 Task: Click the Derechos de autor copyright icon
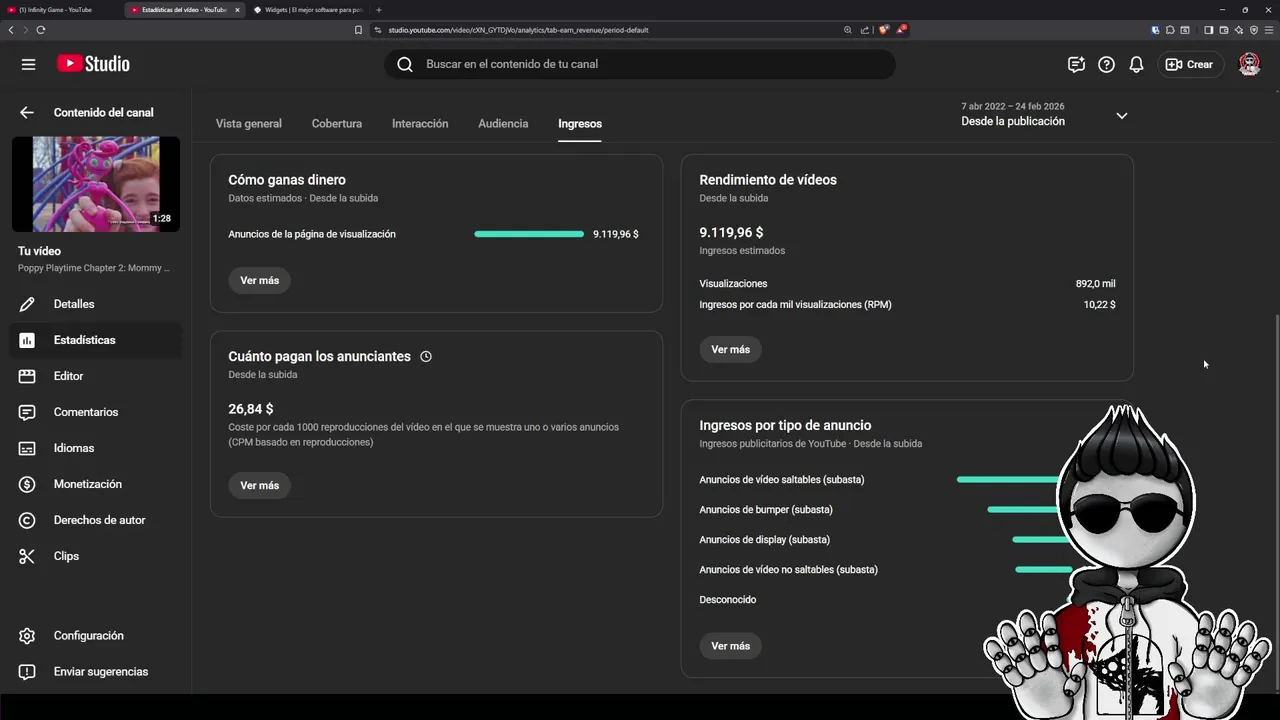point(27,520)
